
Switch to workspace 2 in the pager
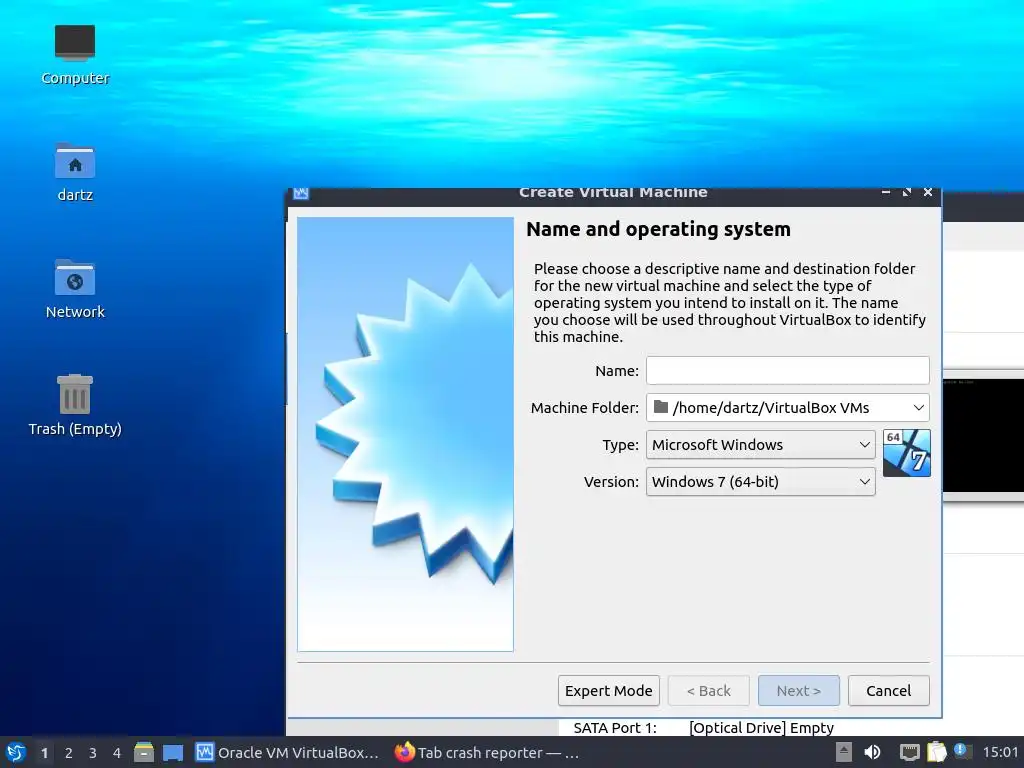pos(69,753)
